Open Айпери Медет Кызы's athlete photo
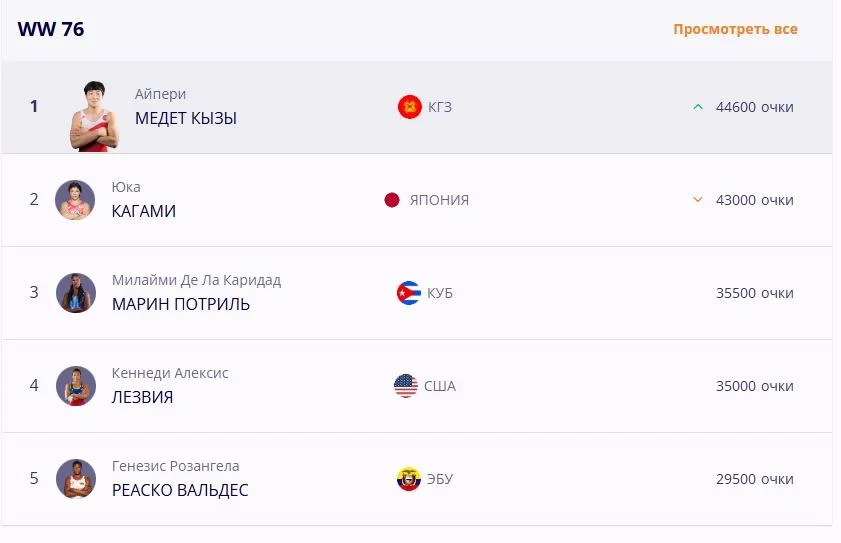The width and height of the screenshot is (841, 543). click(x=94, y=114)
